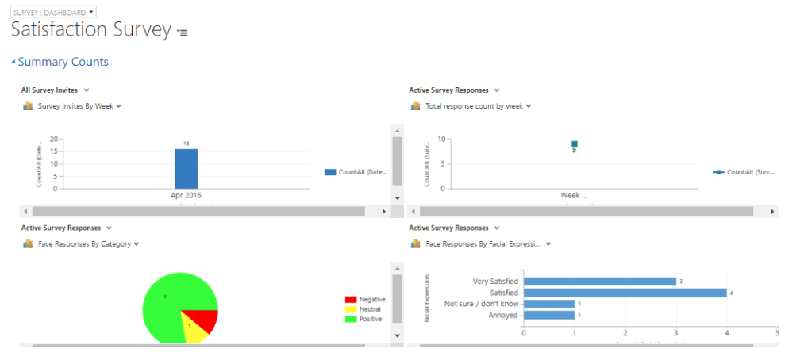The image size is (800, 364).
Task: Open the Face Responses By Category dropdown
Action: coord(136,244)
